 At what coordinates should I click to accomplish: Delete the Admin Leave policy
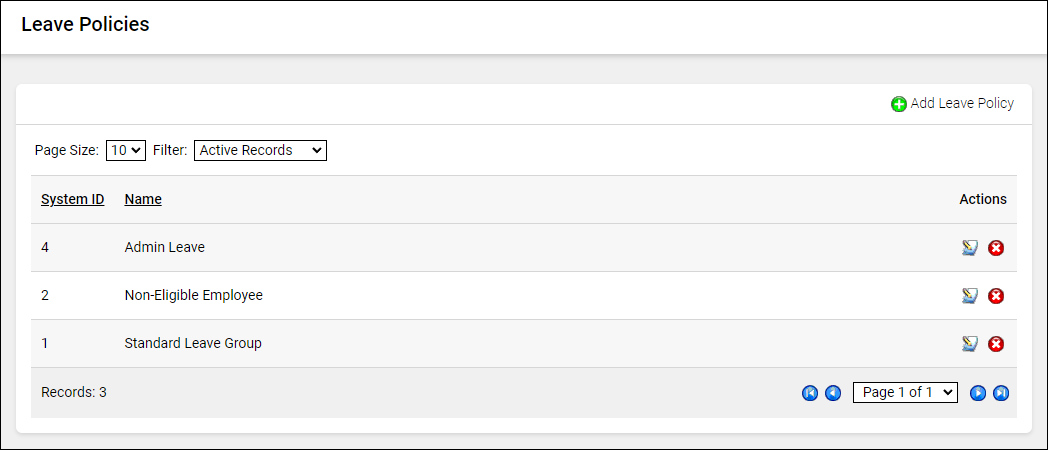pos(996,248)
